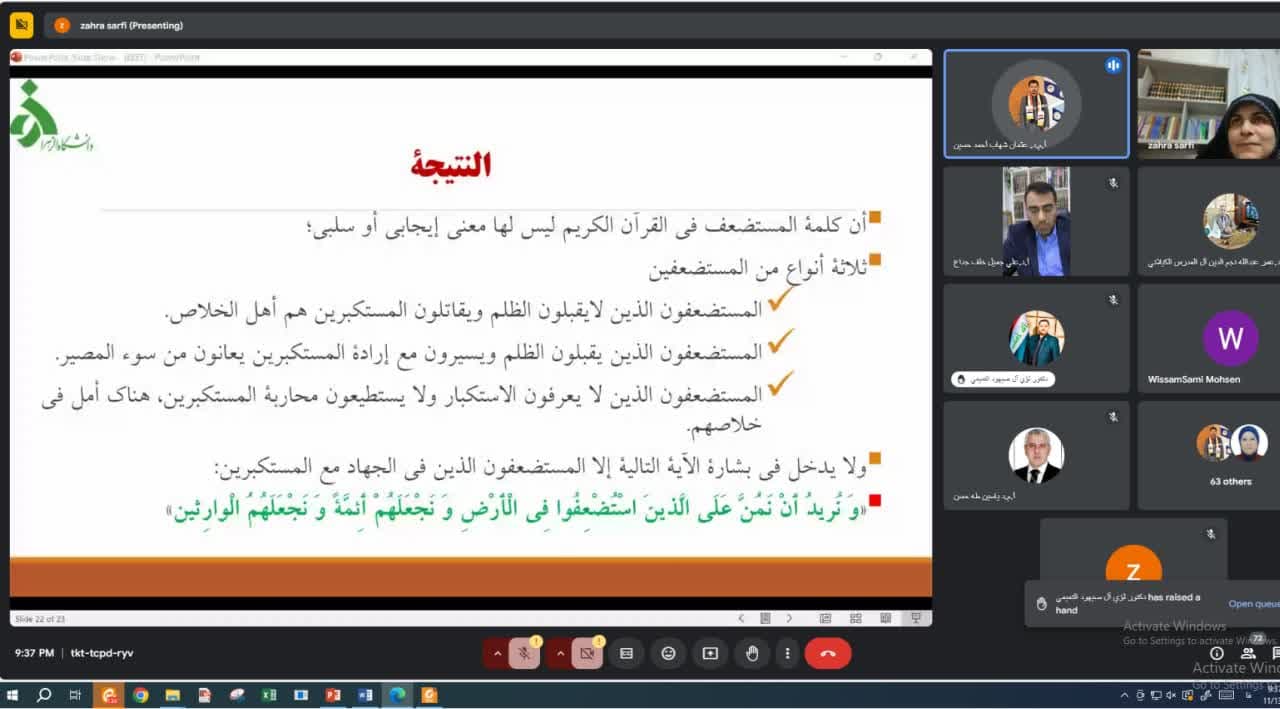Turn on the camera in Meet

tap(587, 653)
